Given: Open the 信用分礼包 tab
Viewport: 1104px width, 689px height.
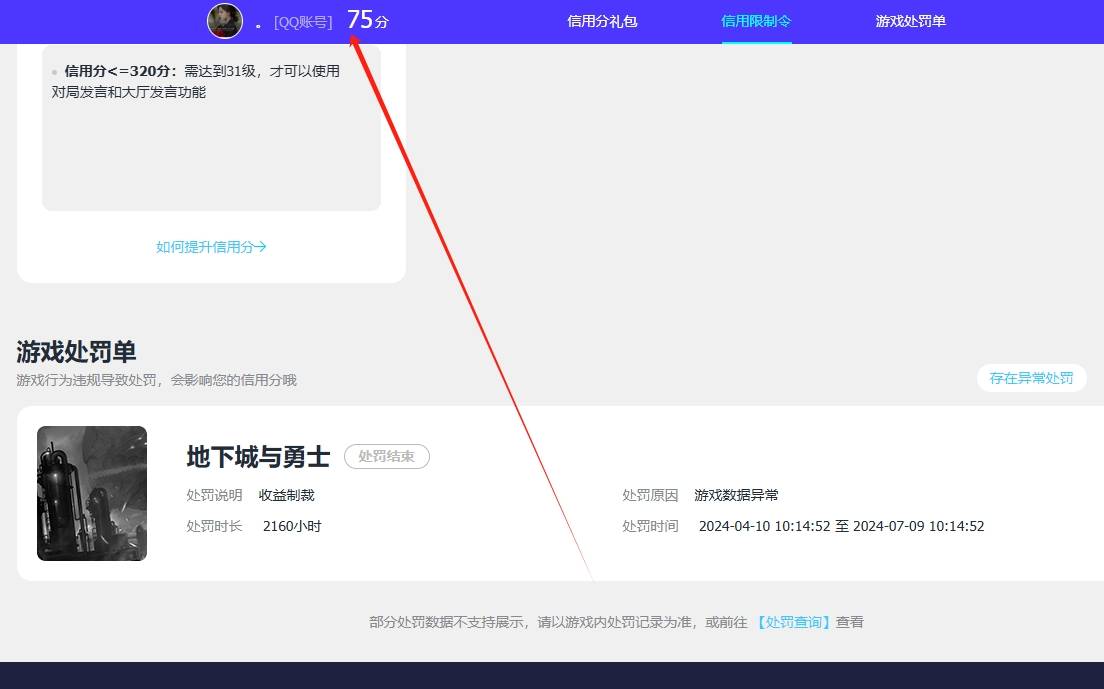Looking at the screenshot, I should (x=601, y=21).
